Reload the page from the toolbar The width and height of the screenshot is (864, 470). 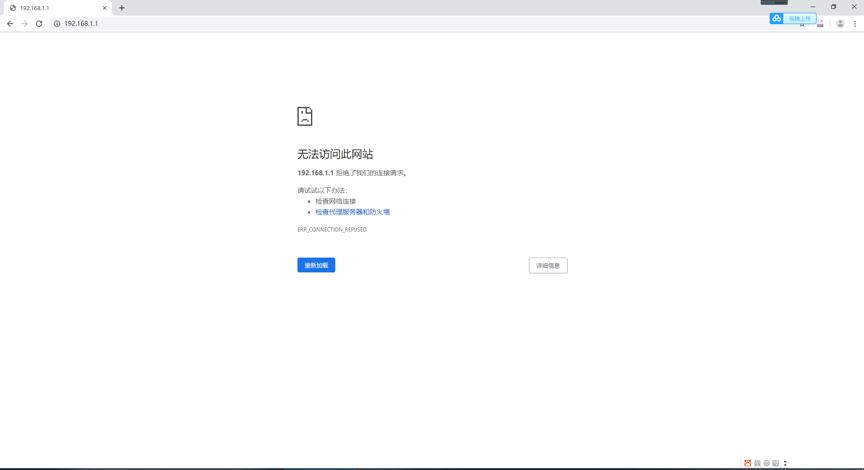click(39, 24)
